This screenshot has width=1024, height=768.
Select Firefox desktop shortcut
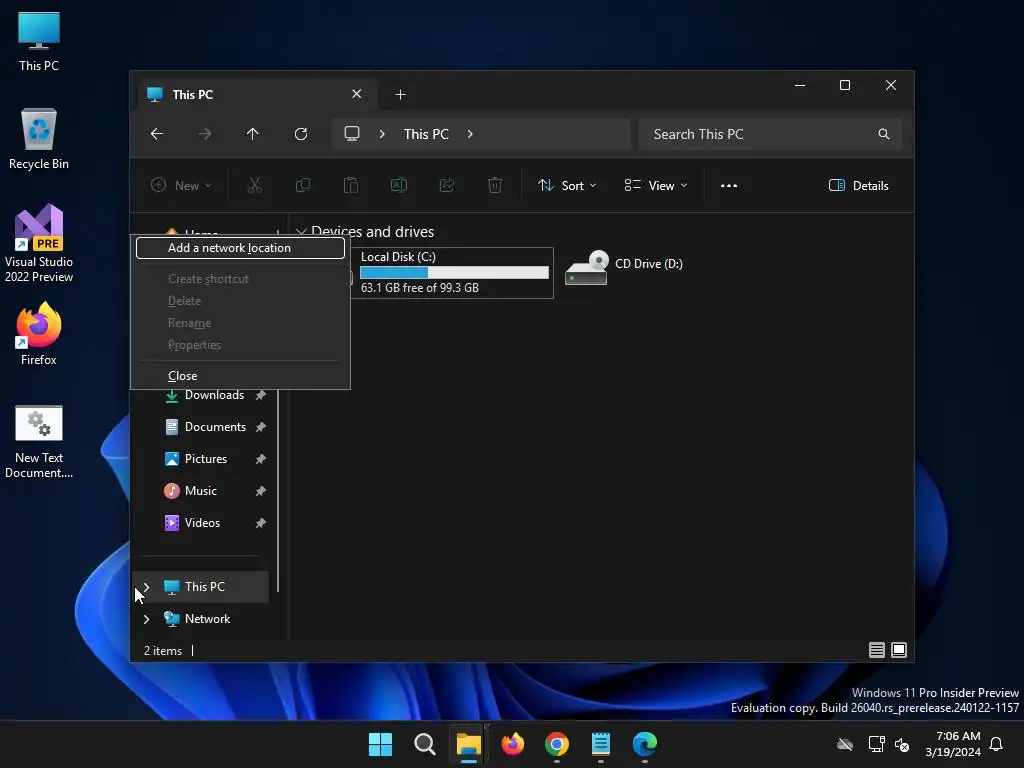pos(39,334)
